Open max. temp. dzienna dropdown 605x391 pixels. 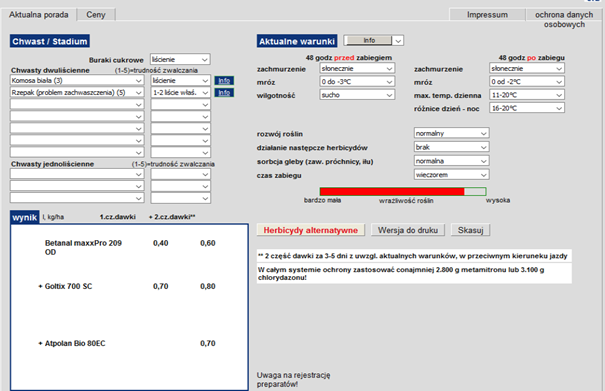click(x=527, y=95)
